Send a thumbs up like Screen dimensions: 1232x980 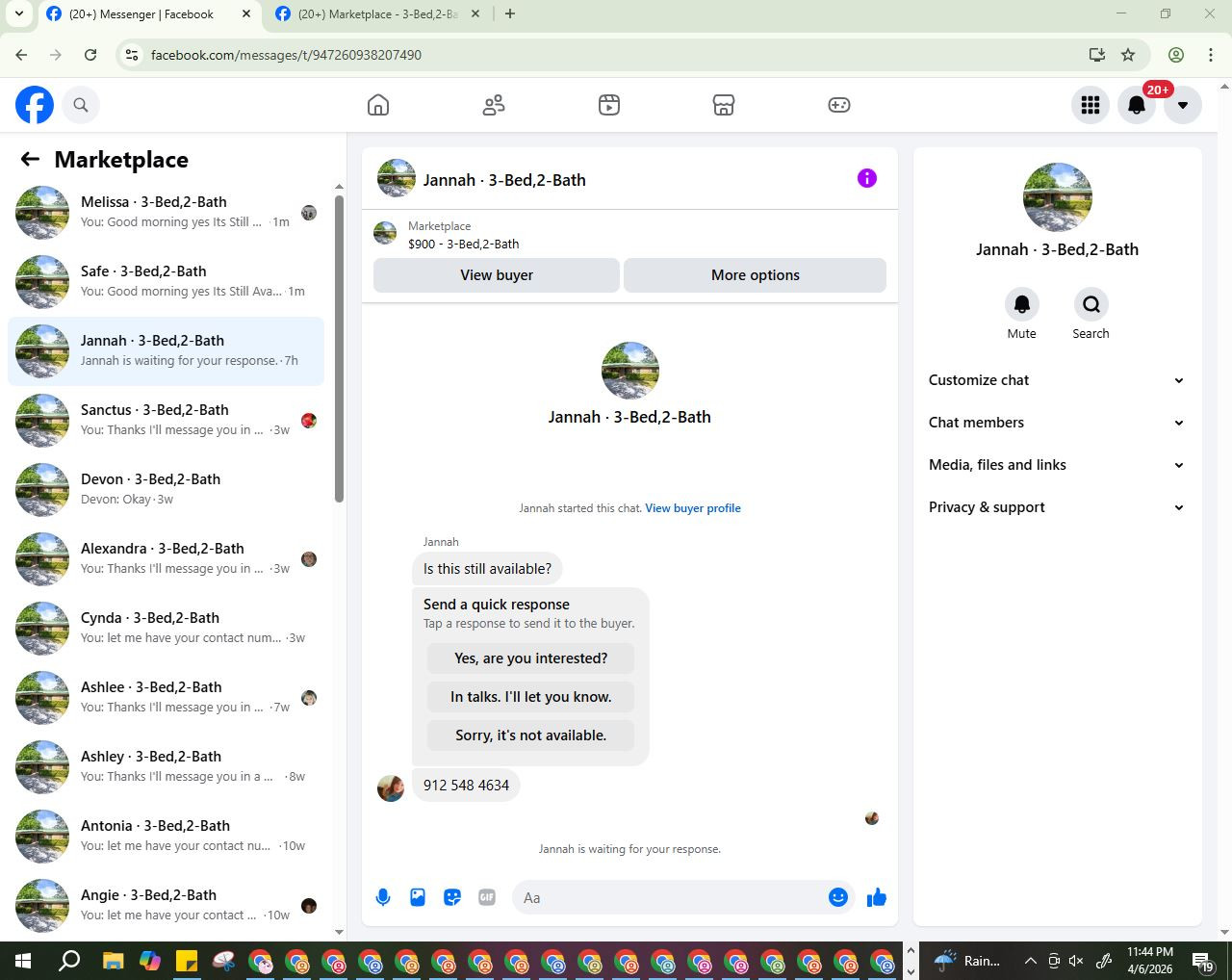click(x=877, y=897)
